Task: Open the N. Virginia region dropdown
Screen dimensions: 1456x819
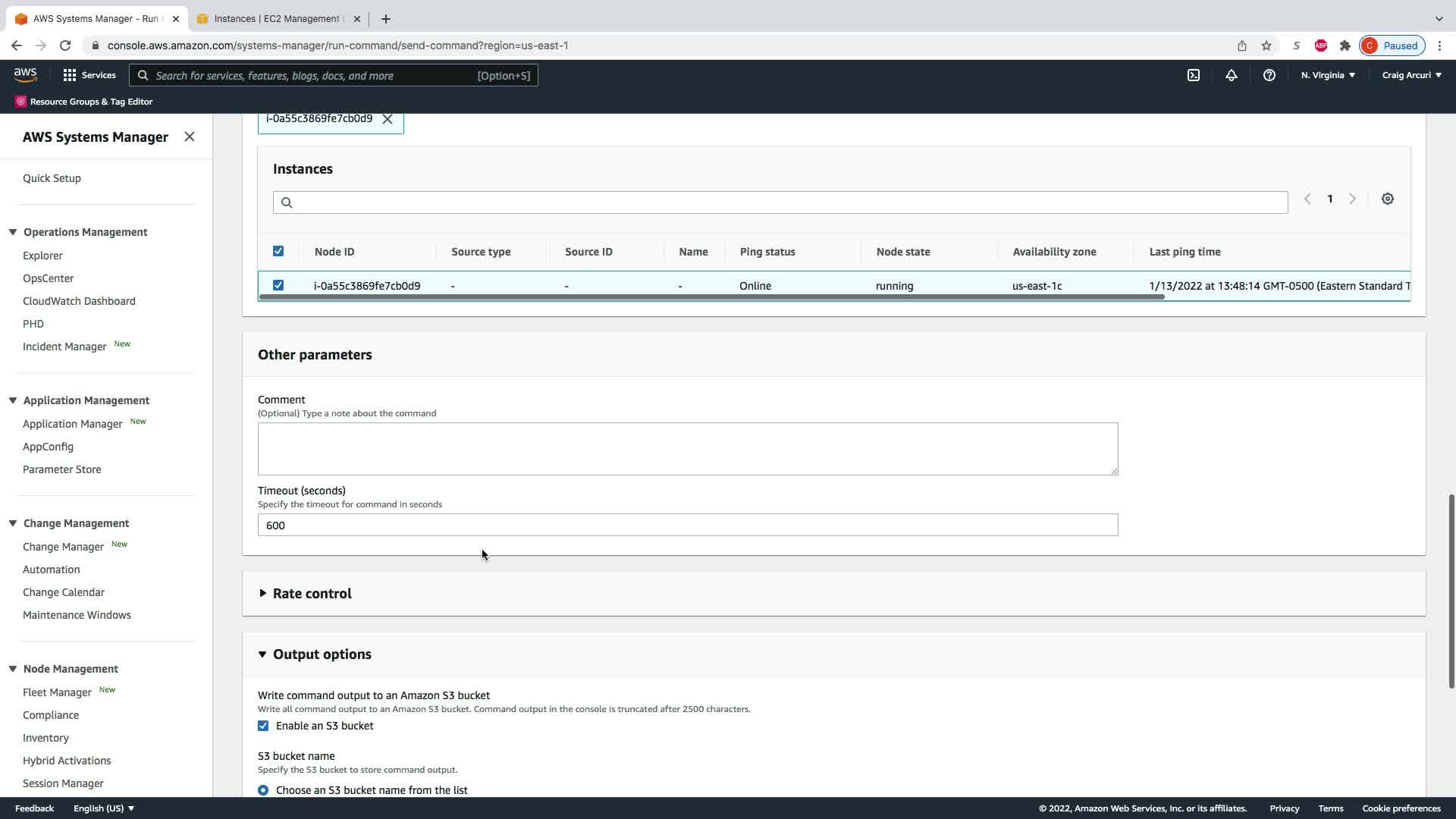Action: pyautogui.click(x=1327, y=75)
